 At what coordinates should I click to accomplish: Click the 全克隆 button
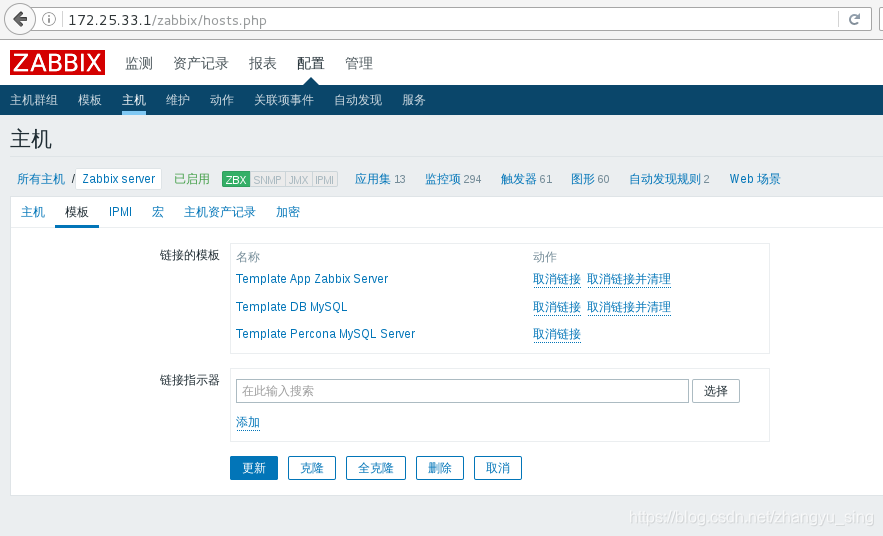(376, 468)
